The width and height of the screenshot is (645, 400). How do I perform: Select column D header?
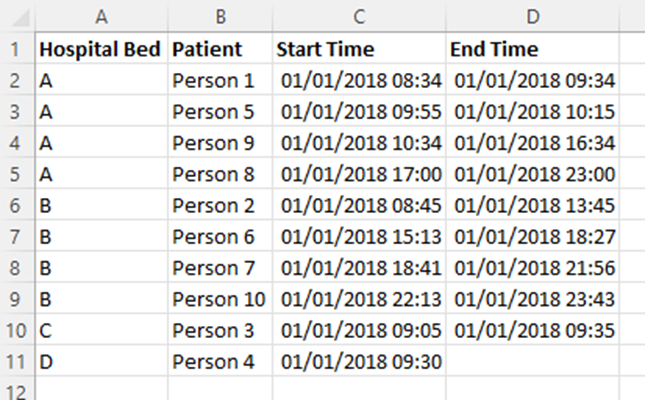tap(532, 17)
